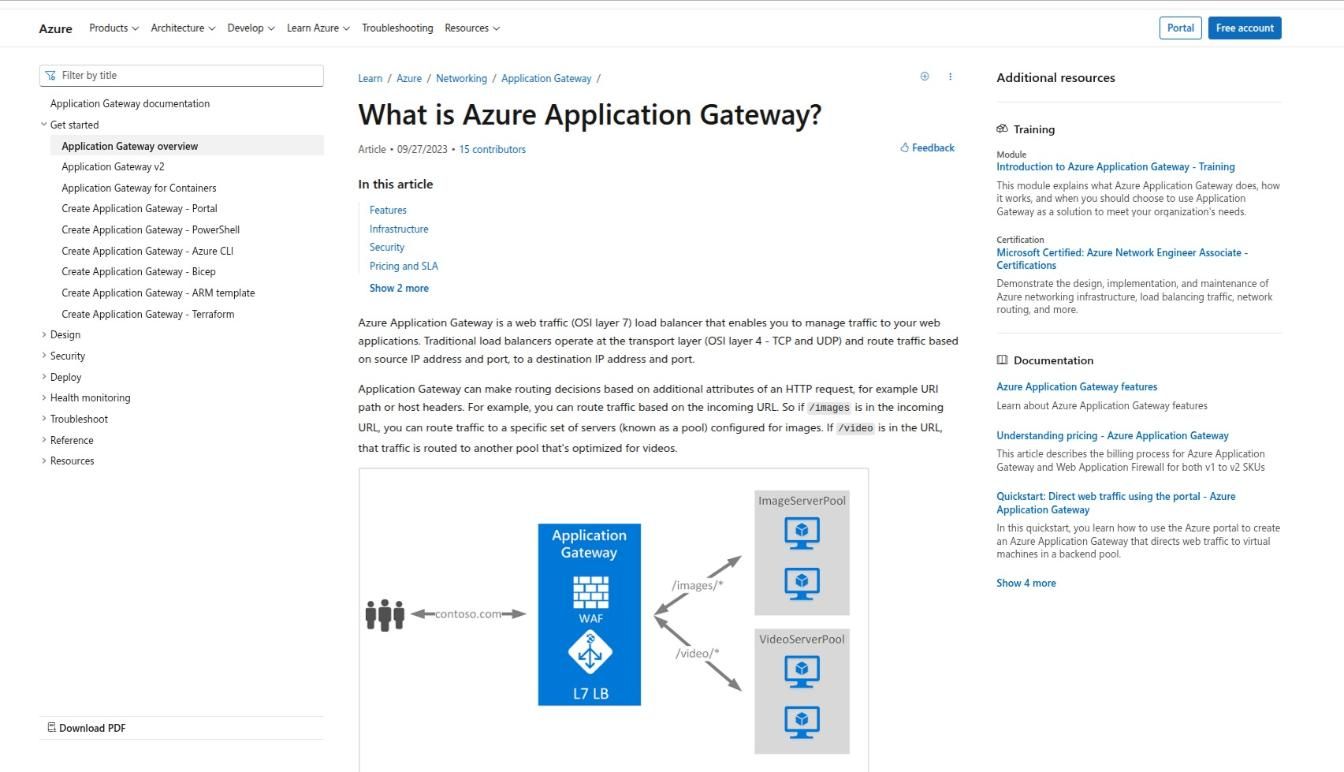Expand the Security tree section

pos(63,356)
